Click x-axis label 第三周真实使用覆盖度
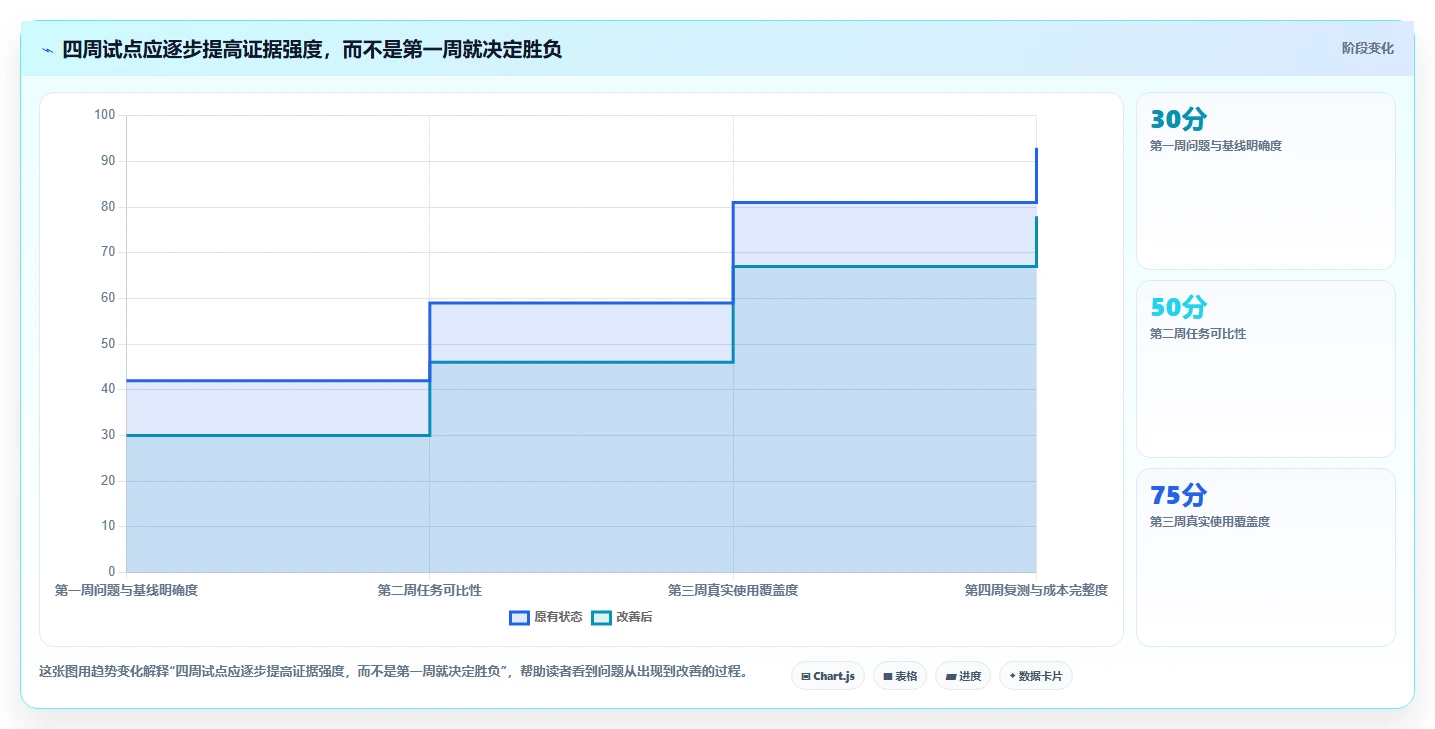Viewport: 1435px width, 729px height. [x=733, y=590]
